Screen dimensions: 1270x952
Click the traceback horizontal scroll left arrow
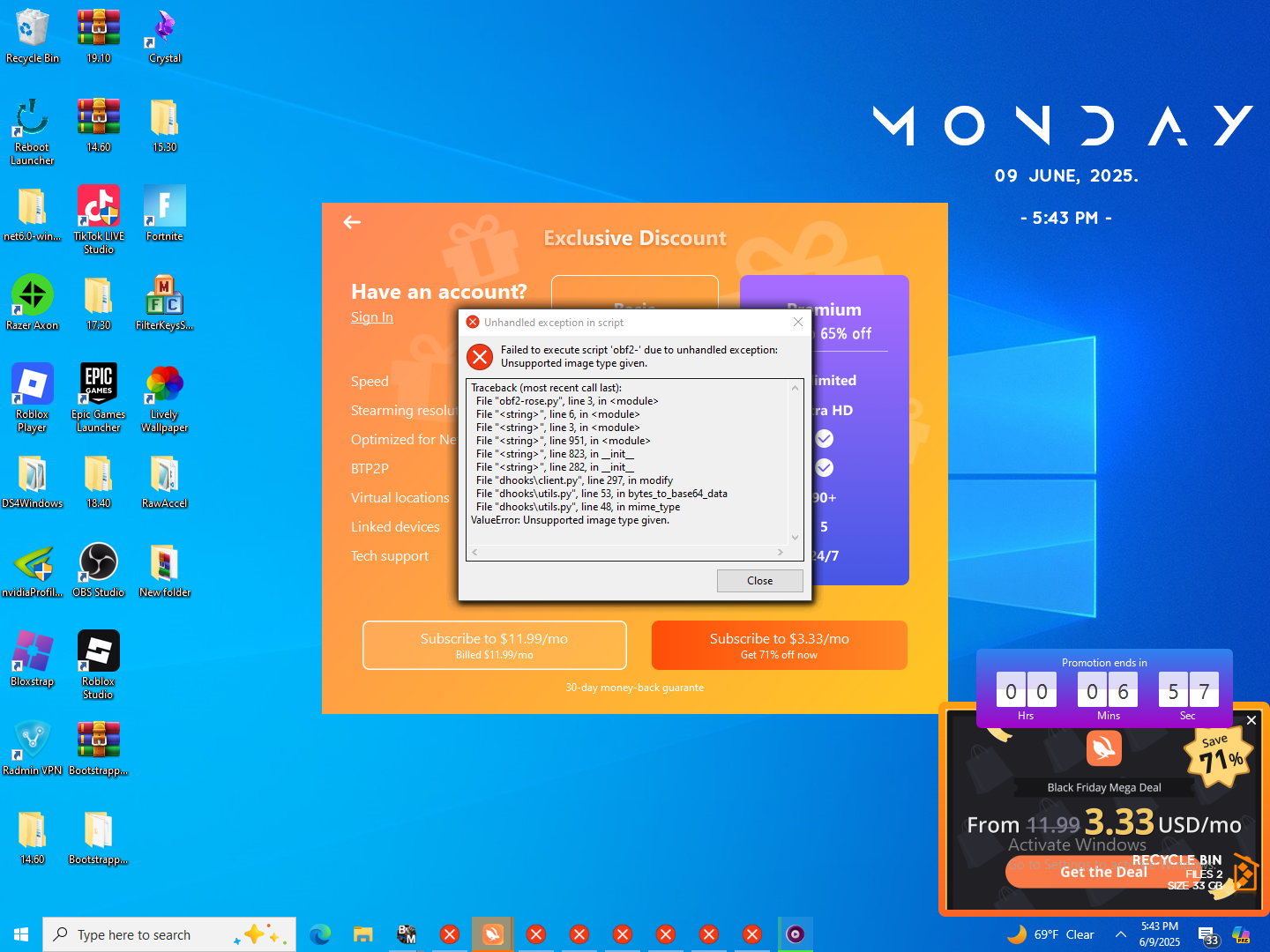tap(474, 552)
